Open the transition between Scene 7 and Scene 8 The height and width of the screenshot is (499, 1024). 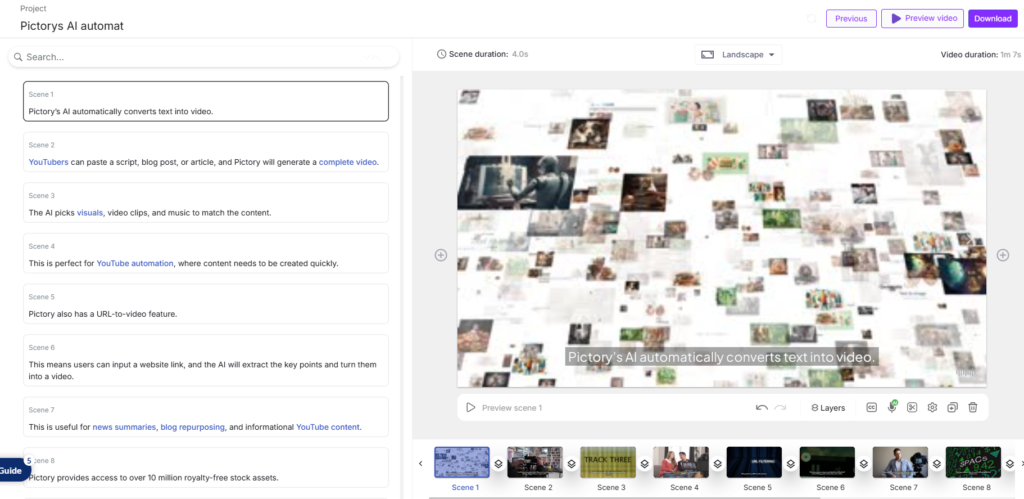point(937,464)
